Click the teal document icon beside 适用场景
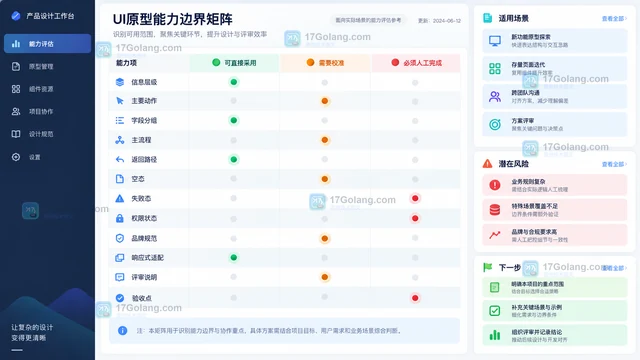The height and width of the screenshot is (360, 640). click(x=487, y=18)
